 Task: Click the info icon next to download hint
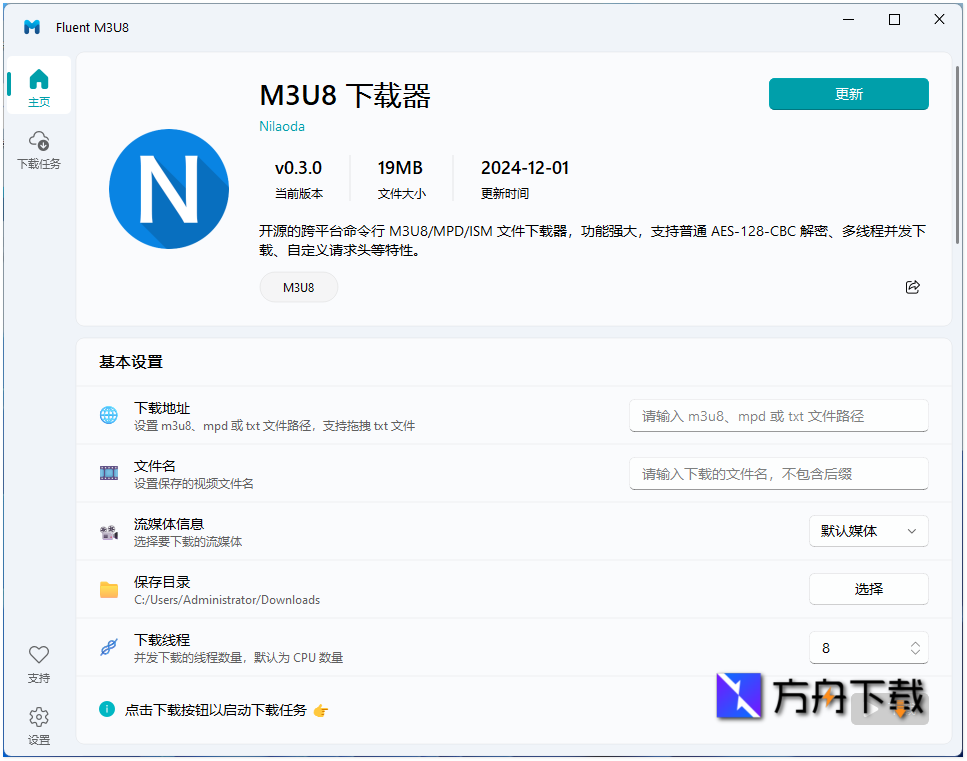[x=107, y=709]
